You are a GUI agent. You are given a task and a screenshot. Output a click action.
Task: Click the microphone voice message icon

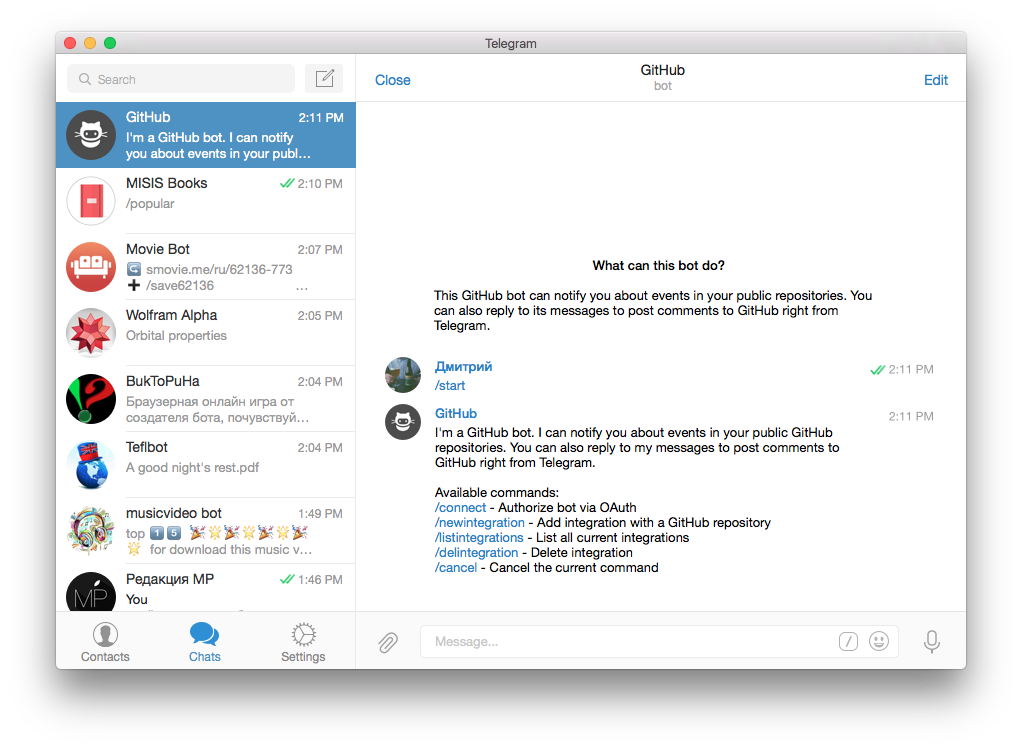931,641
